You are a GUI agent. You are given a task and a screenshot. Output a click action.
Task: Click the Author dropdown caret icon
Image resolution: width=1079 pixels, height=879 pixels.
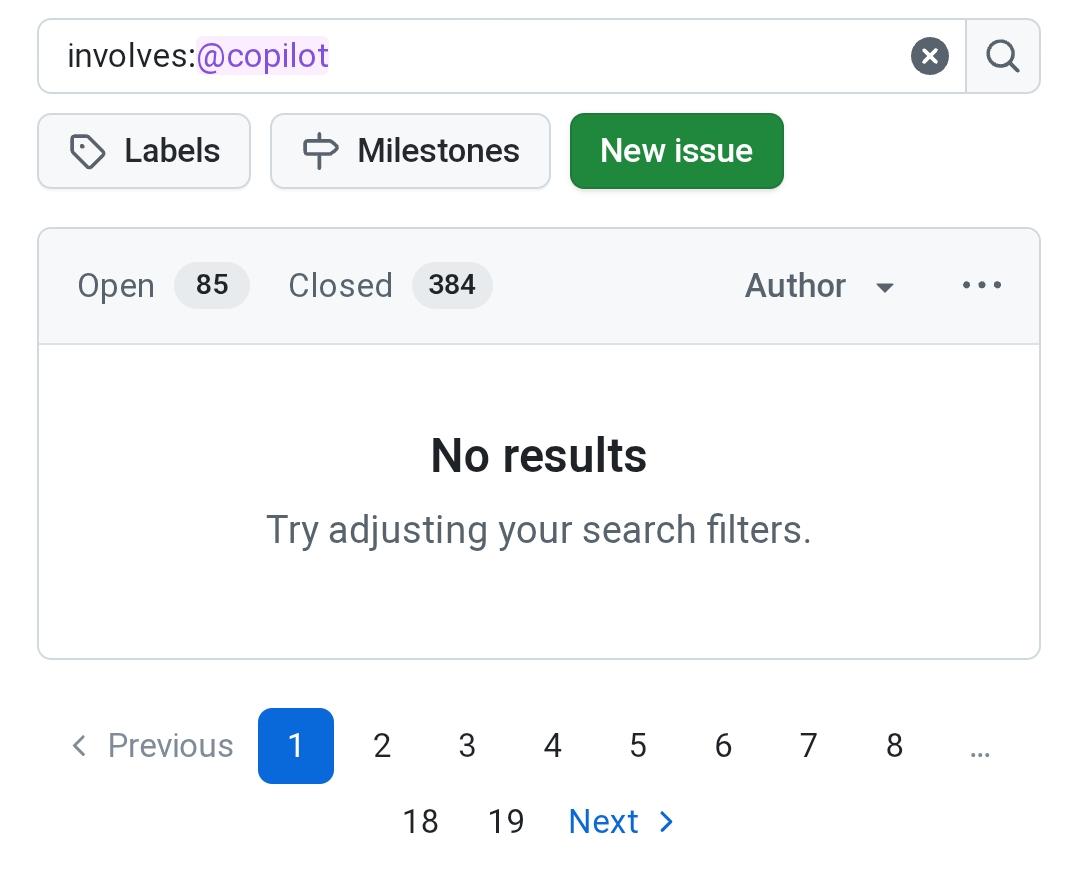885,287
